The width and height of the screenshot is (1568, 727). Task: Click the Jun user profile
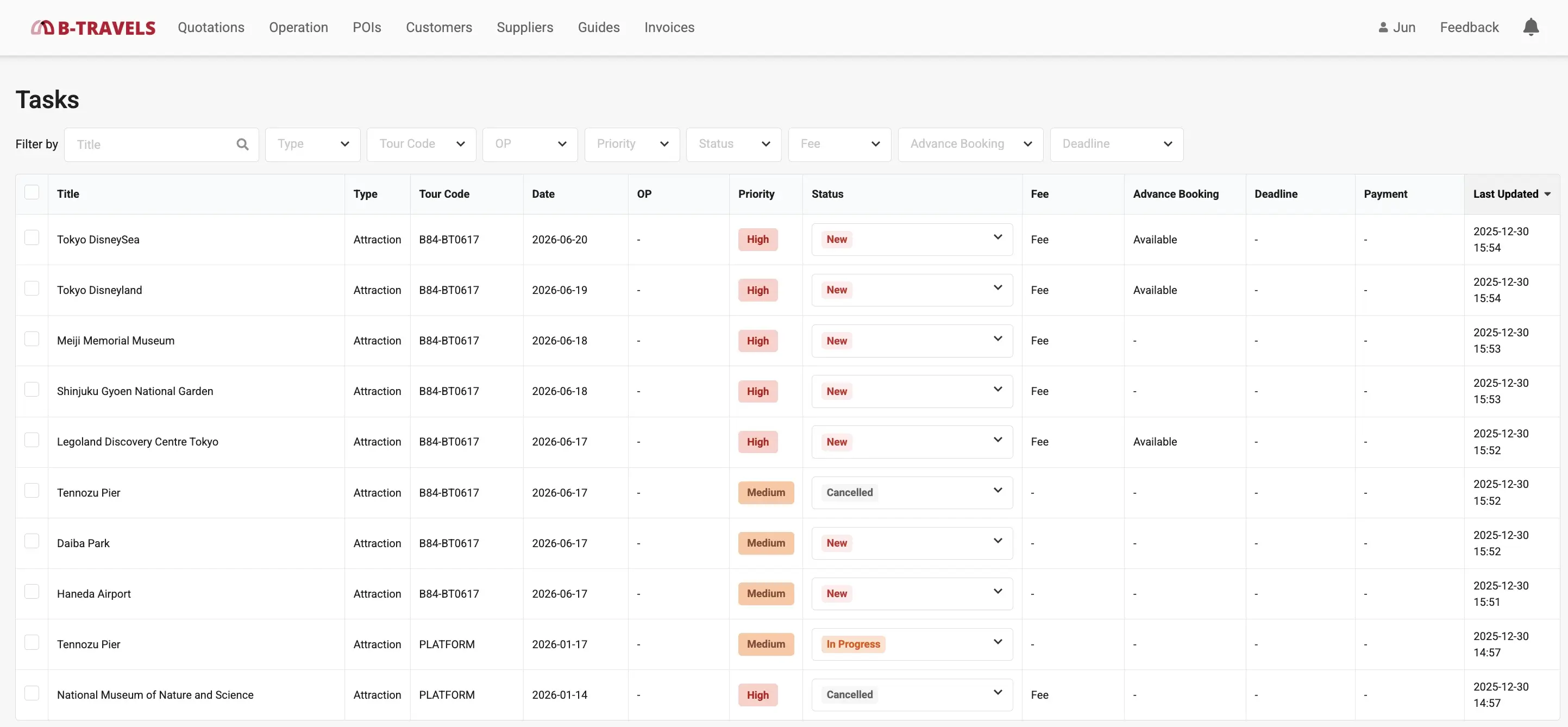tap(1396, 27)
